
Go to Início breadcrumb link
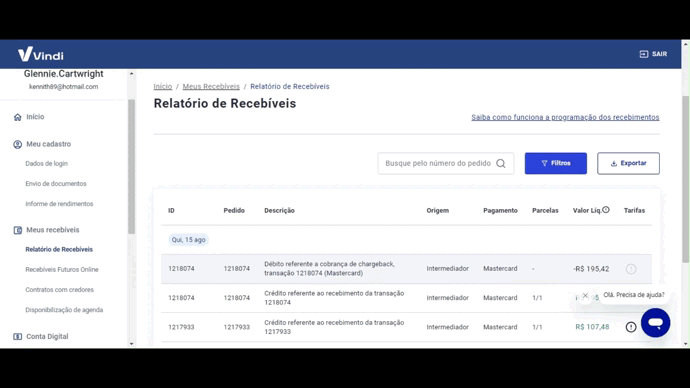click(163, 87)
